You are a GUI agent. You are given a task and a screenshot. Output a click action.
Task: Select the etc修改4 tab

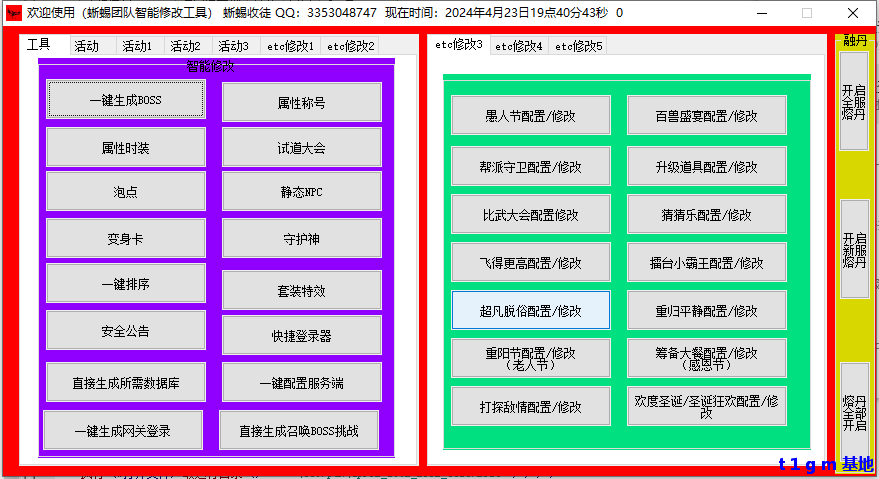point(518,46)
